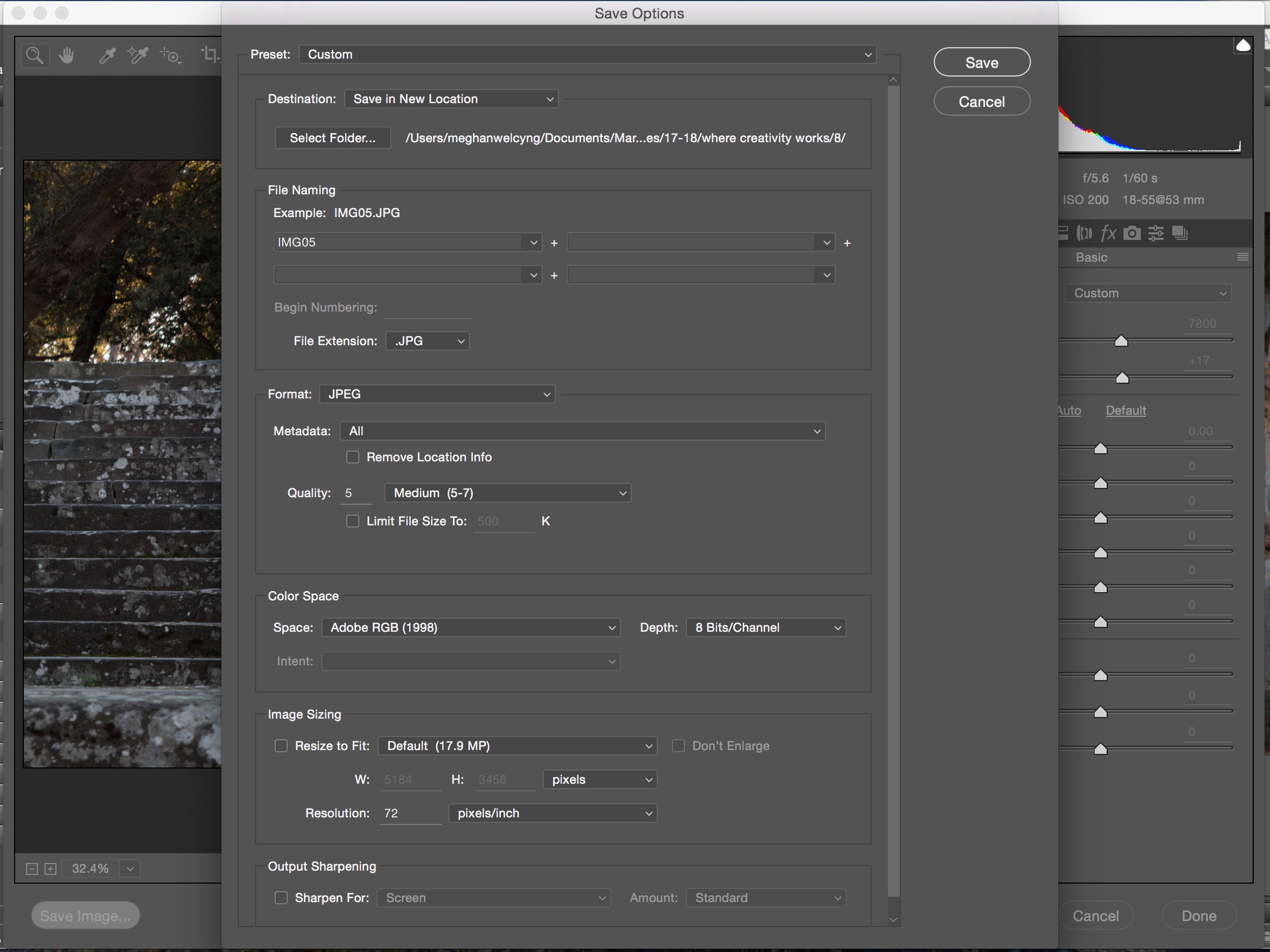Open the Preset dropdown showing Custom
1270x952 pixels.
pos(587,54)
